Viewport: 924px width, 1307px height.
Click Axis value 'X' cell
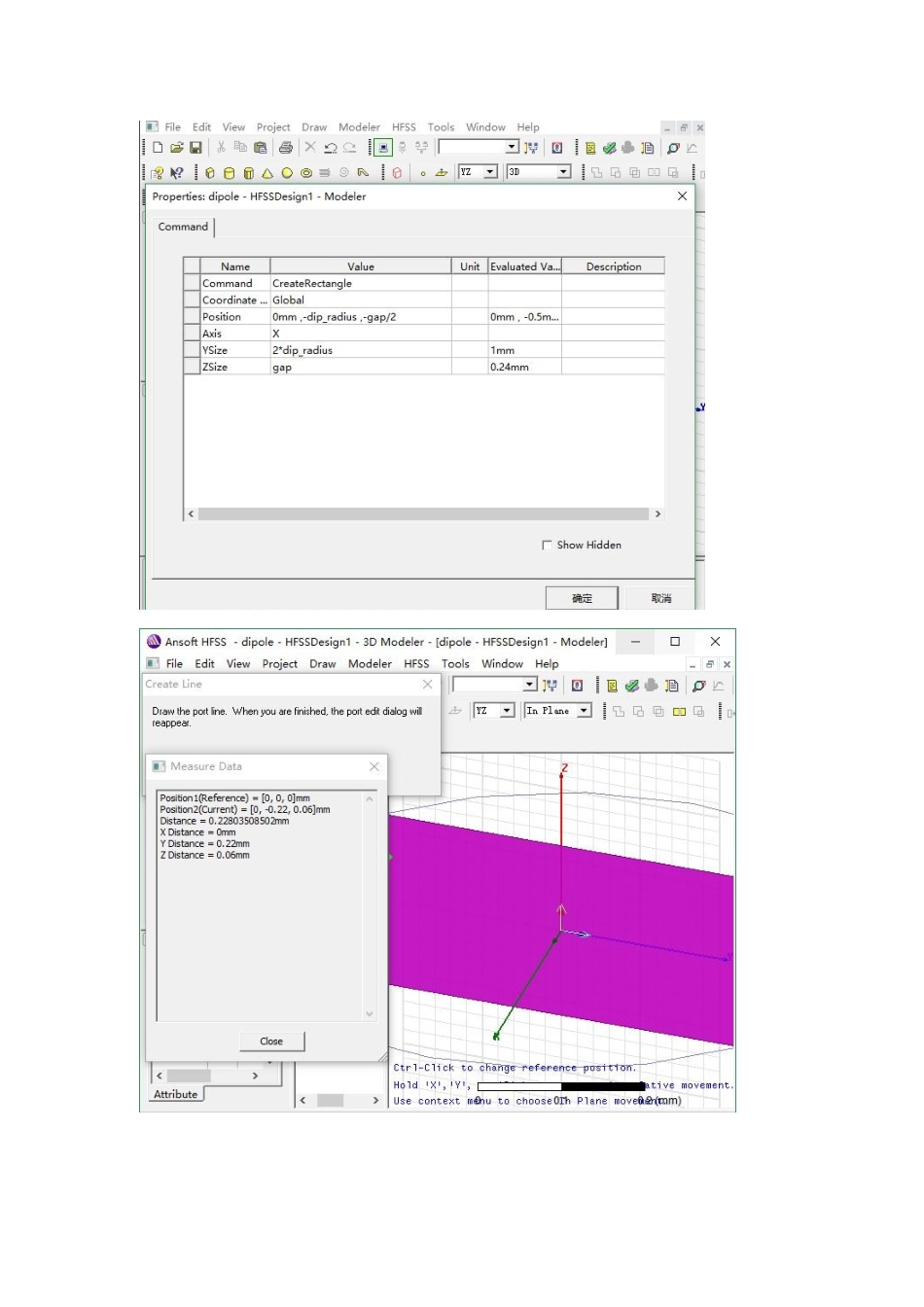(361, 334)
